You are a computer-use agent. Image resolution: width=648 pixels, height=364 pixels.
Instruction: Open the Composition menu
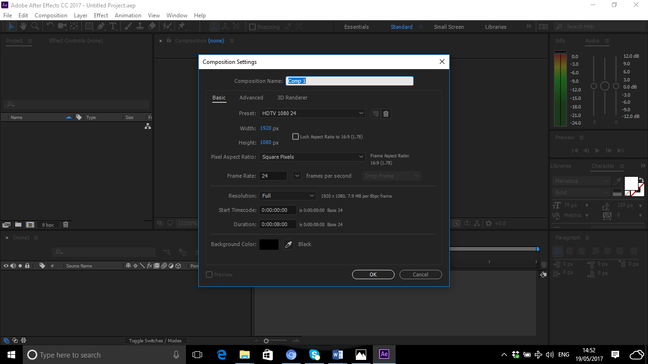[51, 15]
